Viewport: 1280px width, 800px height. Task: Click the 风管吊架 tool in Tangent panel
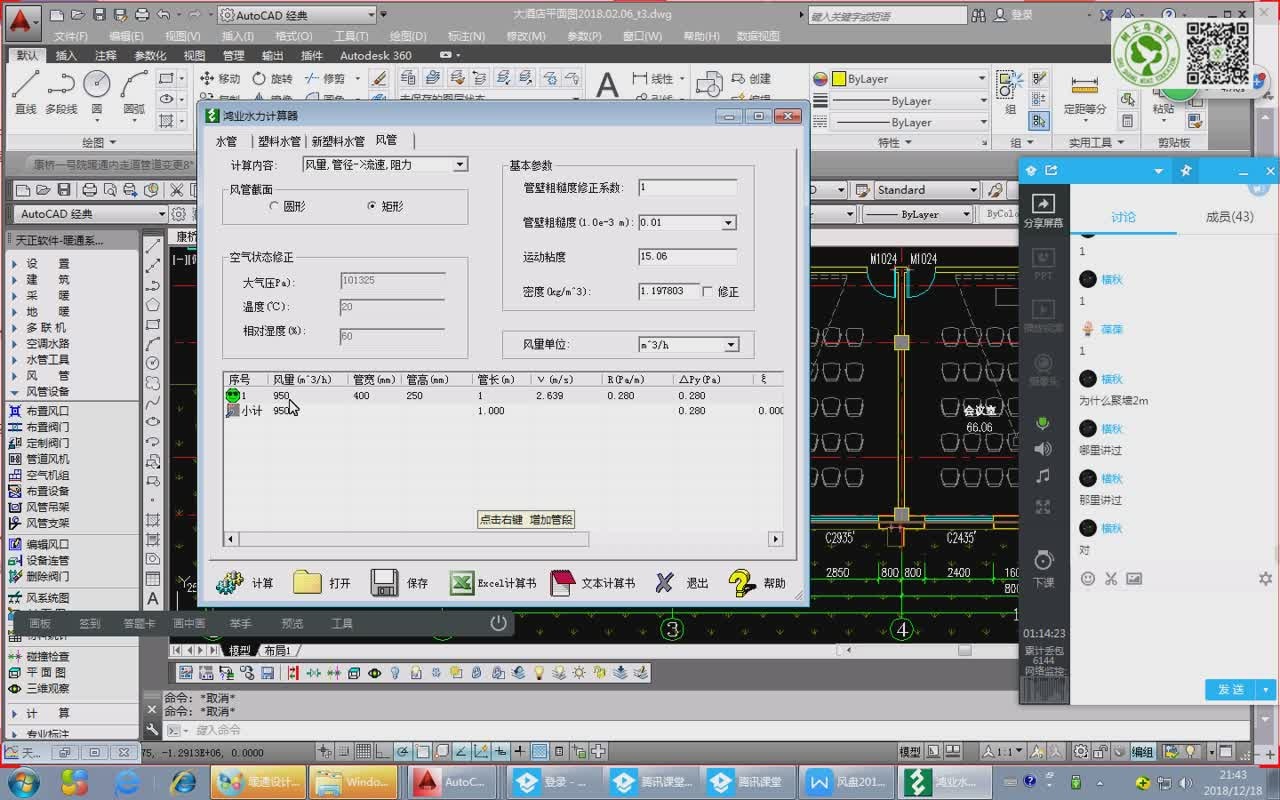point(39,507)
